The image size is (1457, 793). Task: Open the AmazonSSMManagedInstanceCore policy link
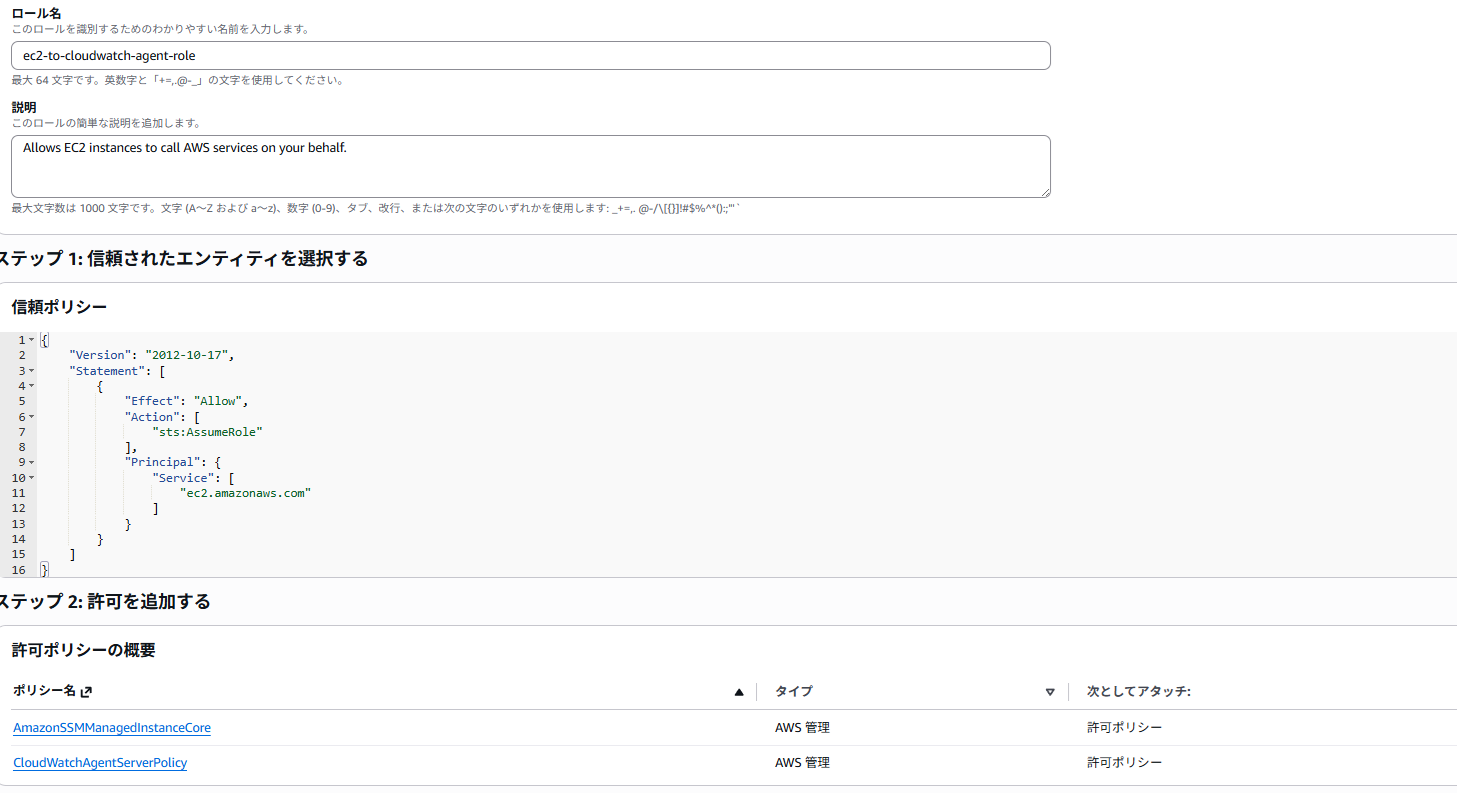coord(112,728)
